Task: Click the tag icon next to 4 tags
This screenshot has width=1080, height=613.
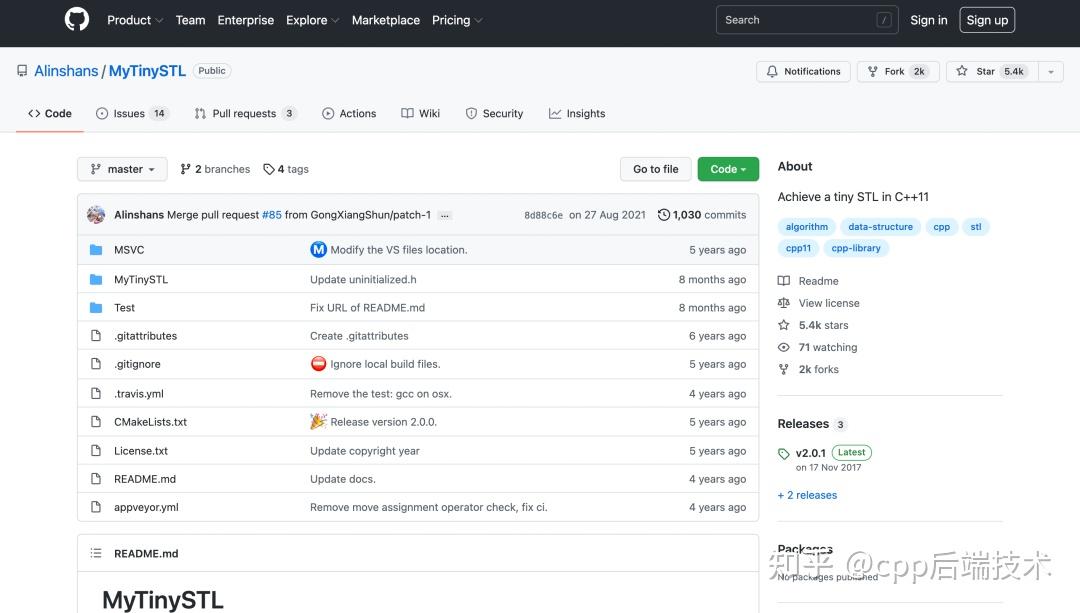Action: [x=269, y=169]
